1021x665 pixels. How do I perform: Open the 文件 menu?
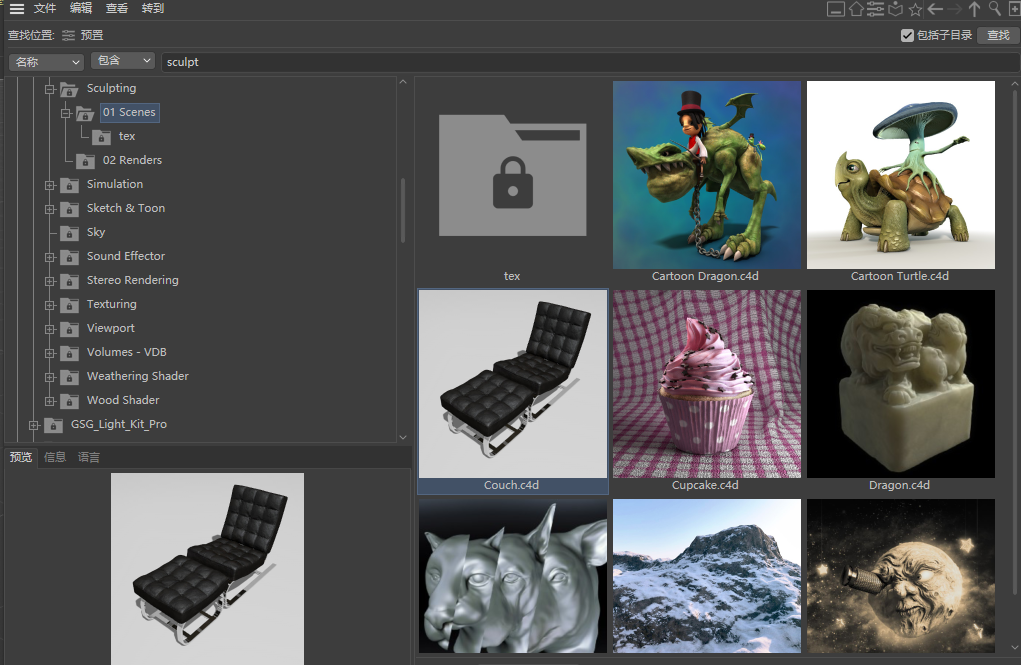tap(45, 8)
